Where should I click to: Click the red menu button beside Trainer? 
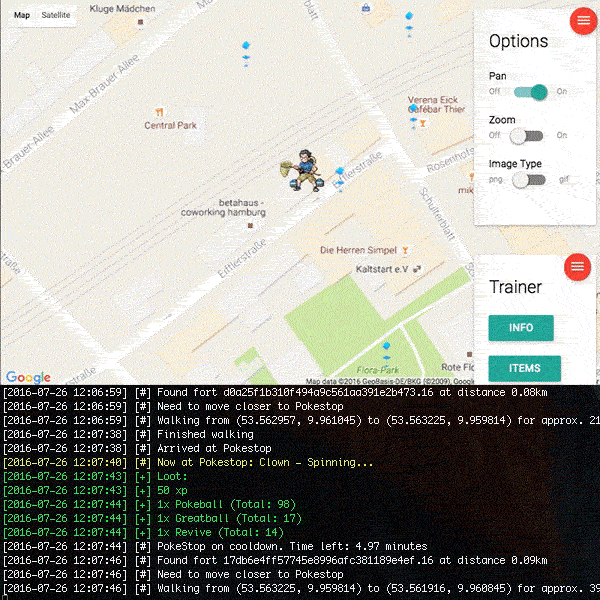[577, 267]
